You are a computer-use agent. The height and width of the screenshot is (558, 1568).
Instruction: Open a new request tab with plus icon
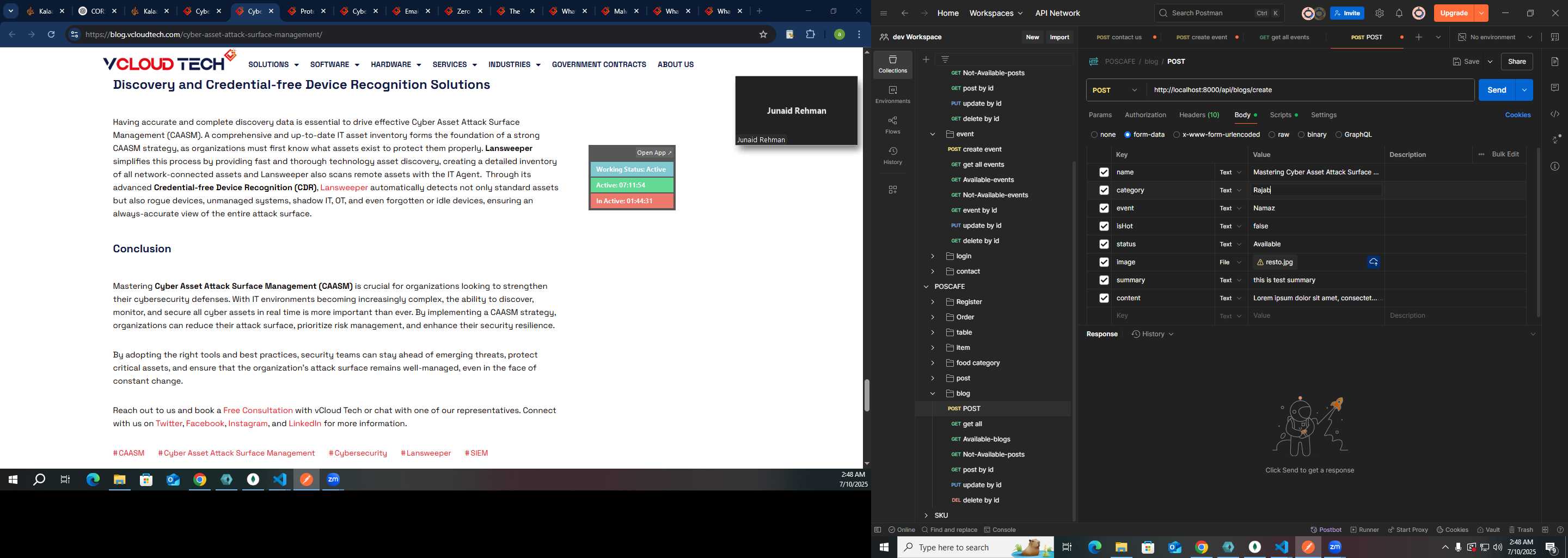point(1419,37)
